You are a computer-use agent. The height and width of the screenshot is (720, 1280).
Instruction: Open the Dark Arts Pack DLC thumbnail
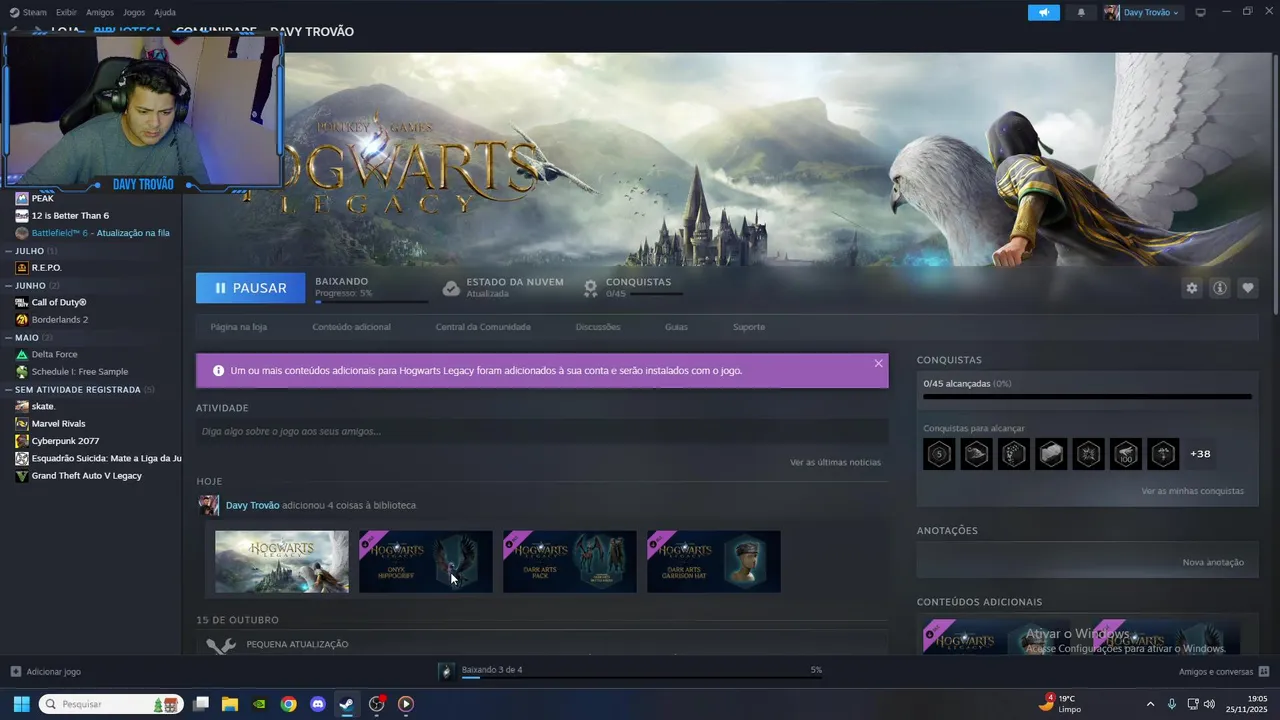point(570,562)
